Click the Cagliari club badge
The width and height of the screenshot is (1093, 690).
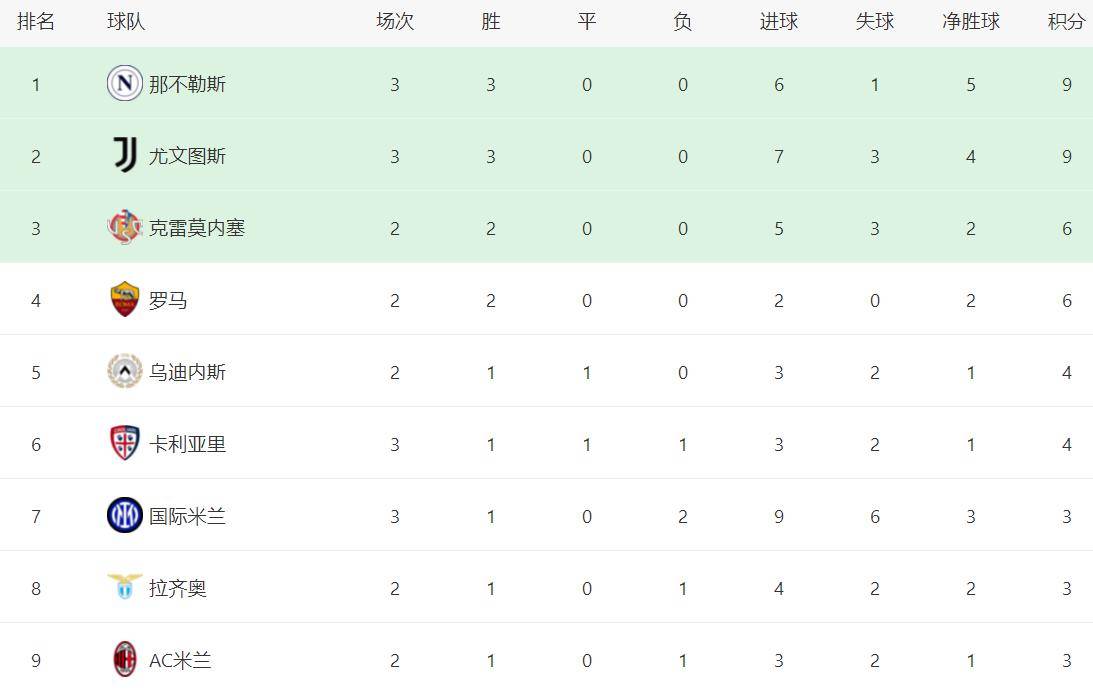click(x=125, y=444)
